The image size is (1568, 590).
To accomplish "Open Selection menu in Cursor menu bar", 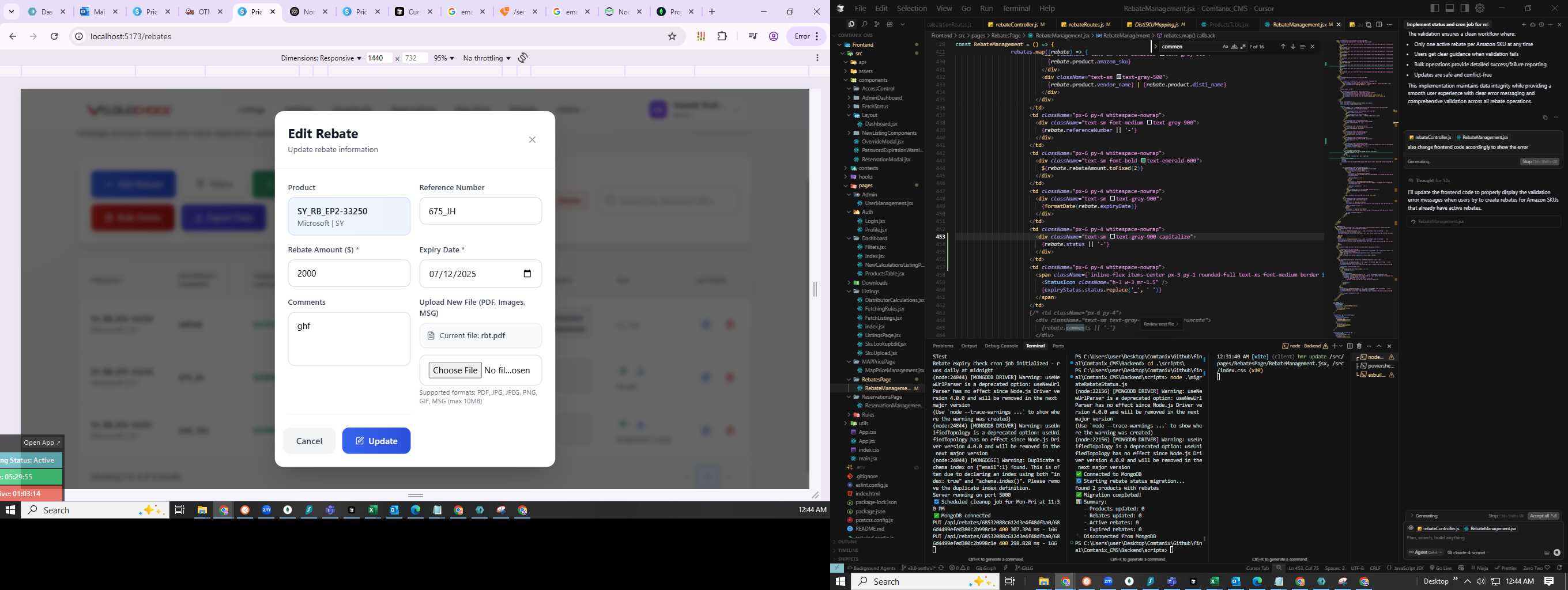I will [x=912, y=9].
